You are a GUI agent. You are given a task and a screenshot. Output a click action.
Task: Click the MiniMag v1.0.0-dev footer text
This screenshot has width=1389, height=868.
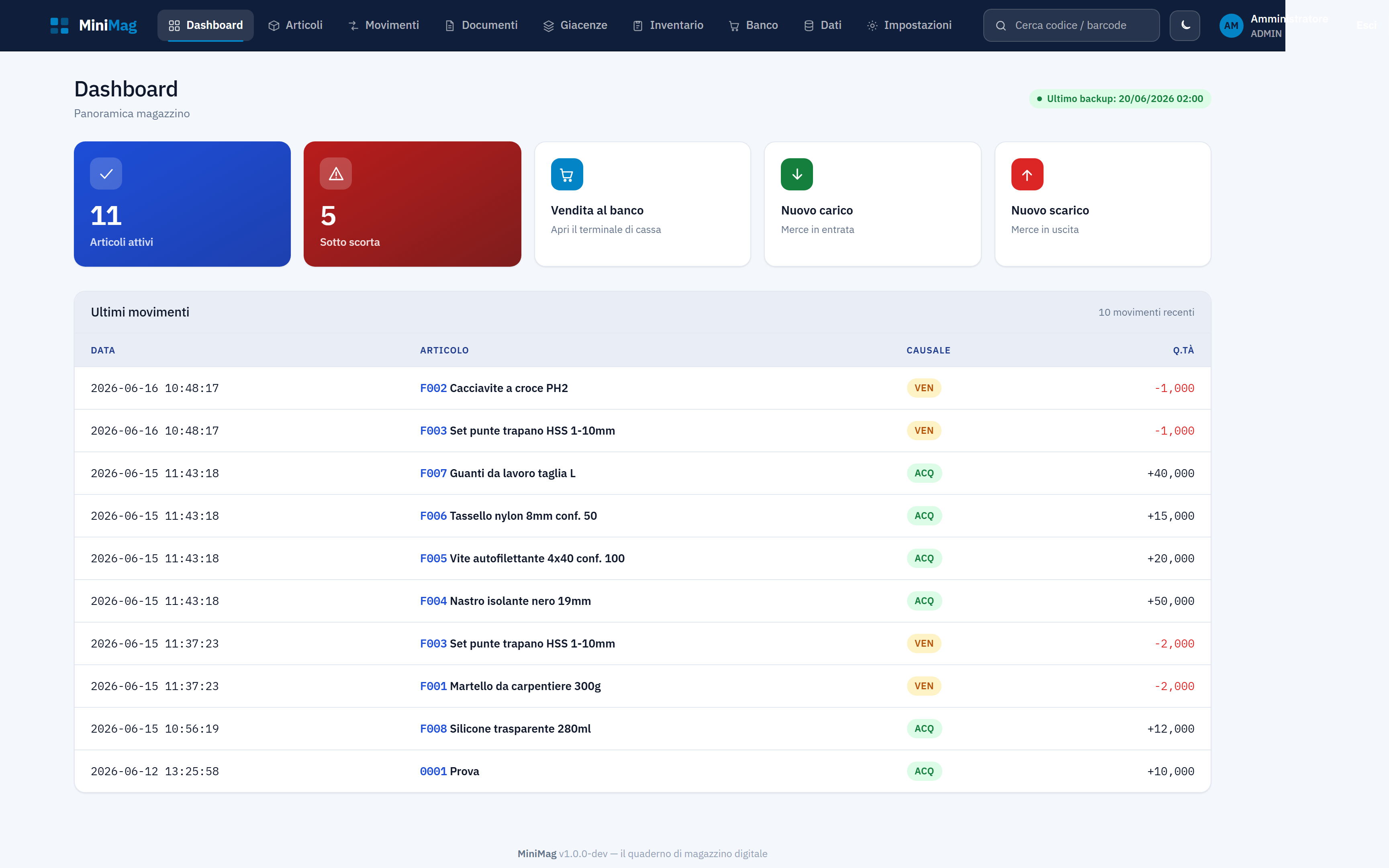pyautogui.click(x=642, y=854)
